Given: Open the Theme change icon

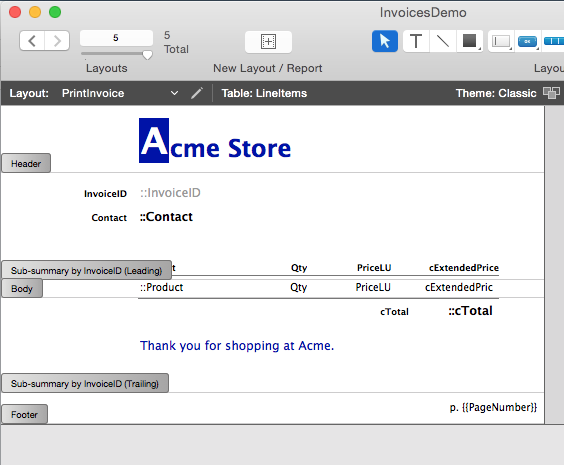Looking at the screenshot, I should 551,93.
